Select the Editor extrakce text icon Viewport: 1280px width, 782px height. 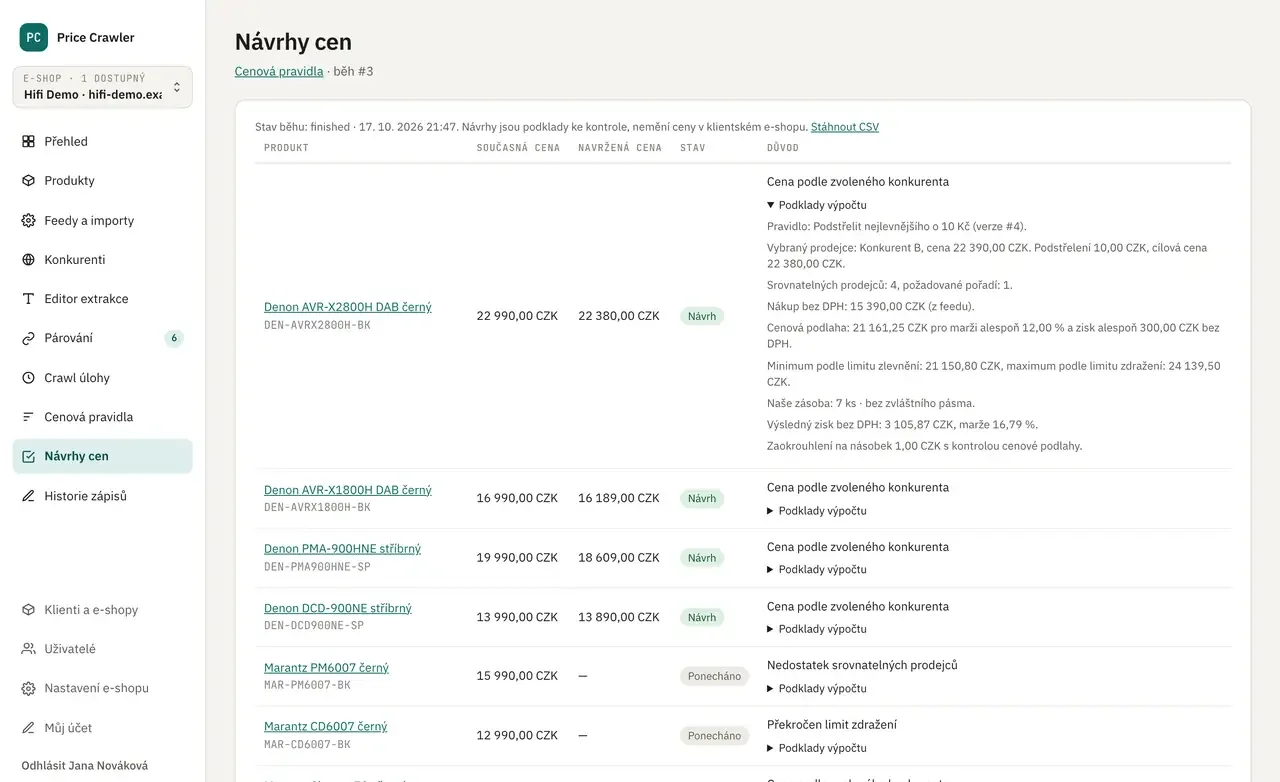pyautogui.click(x=28, y=299)
